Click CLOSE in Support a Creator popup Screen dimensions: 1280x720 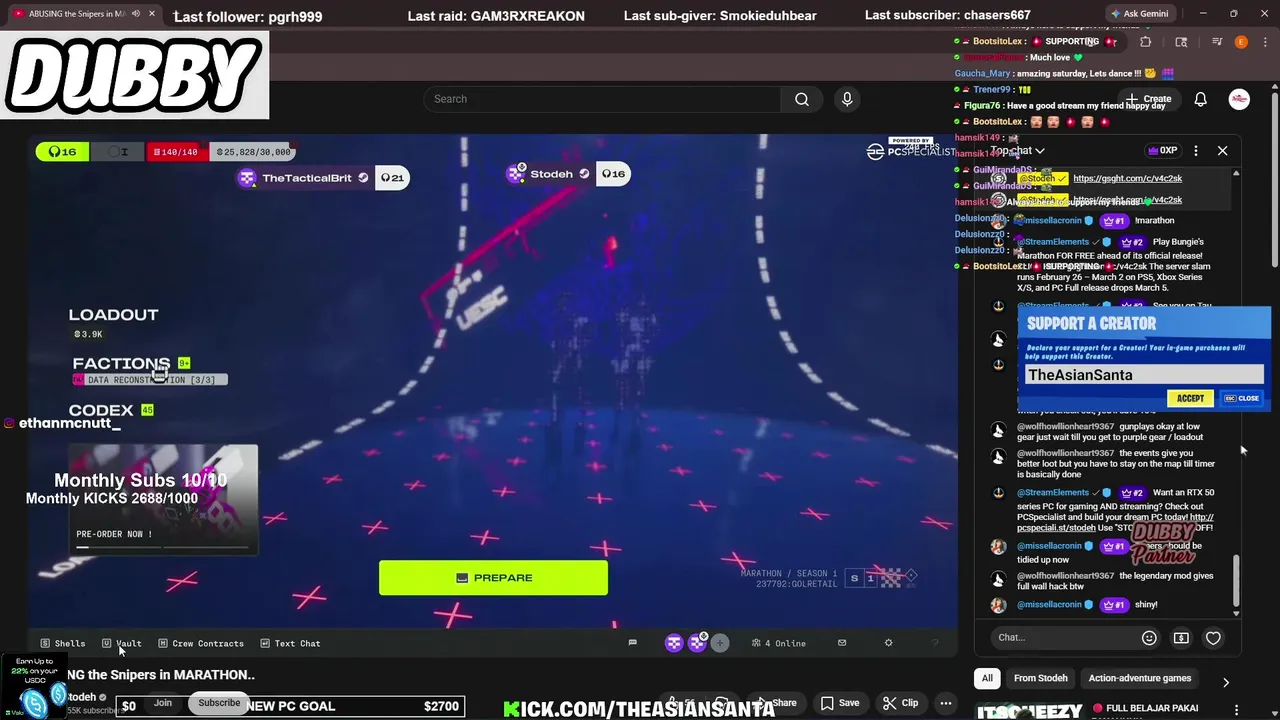click(1242, 398)
